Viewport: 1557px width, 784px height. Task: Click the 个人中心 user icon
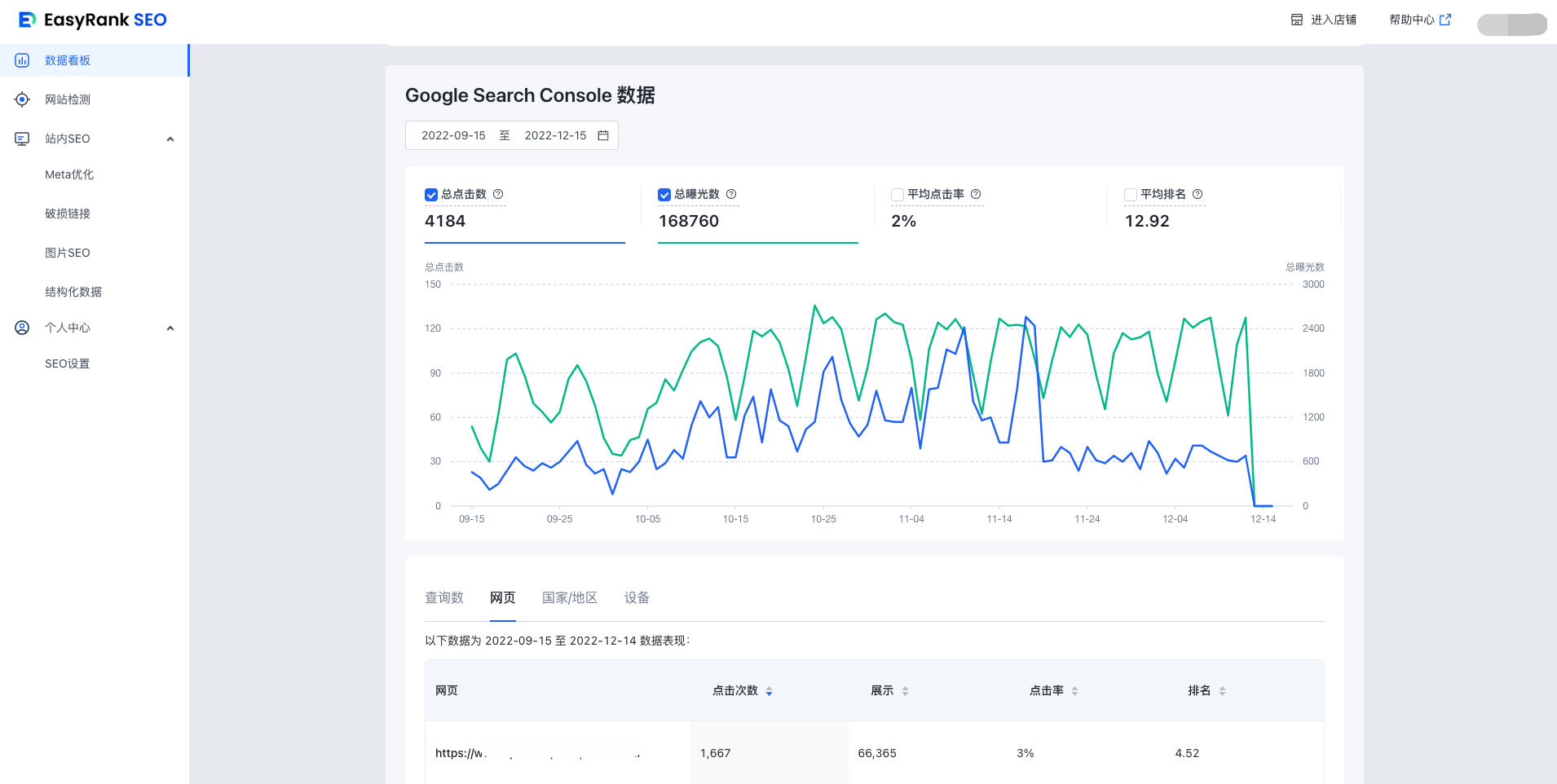(x=22, y=328)
